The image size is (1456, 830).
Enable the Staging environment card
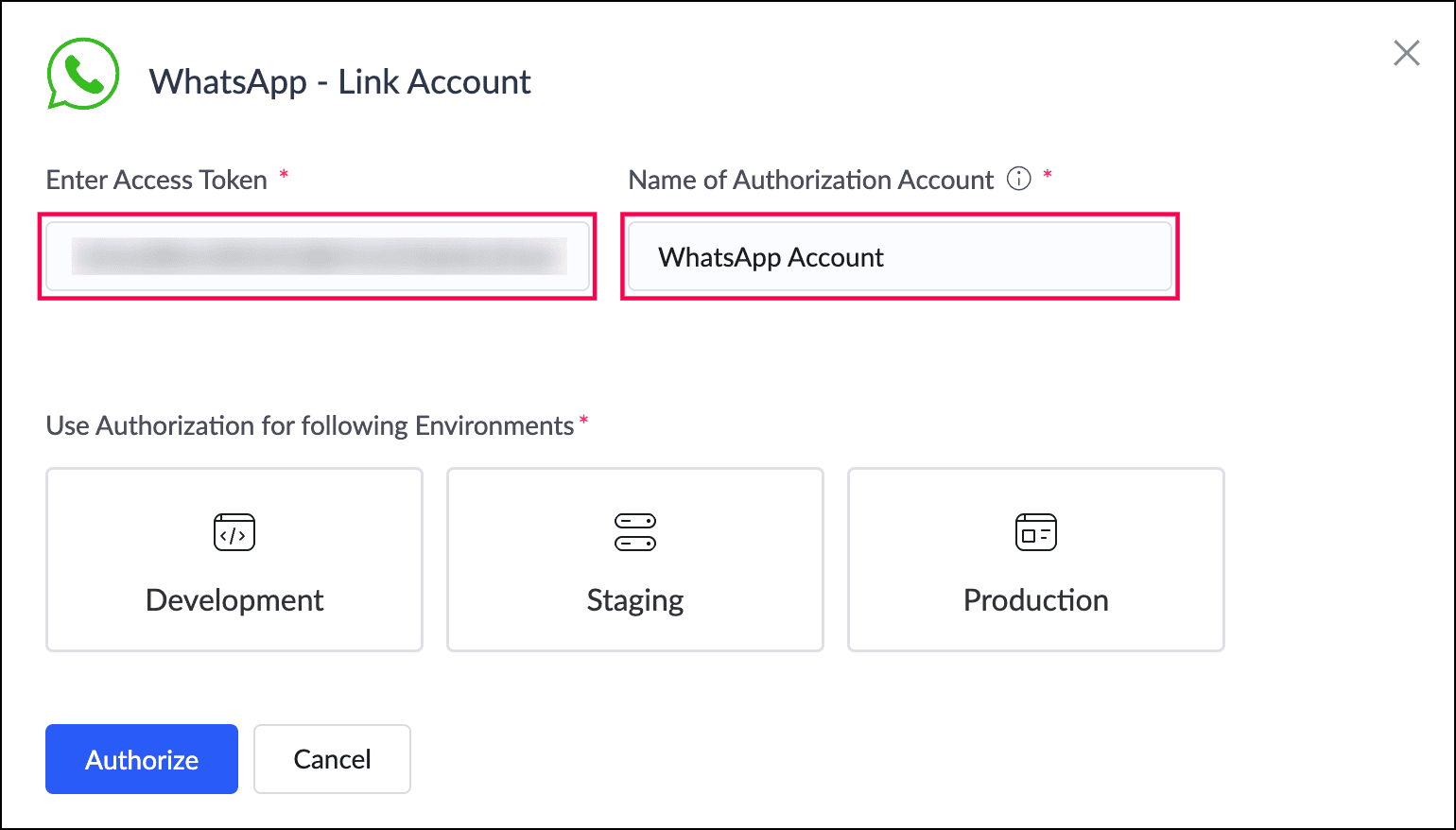(x=635, y=560)
